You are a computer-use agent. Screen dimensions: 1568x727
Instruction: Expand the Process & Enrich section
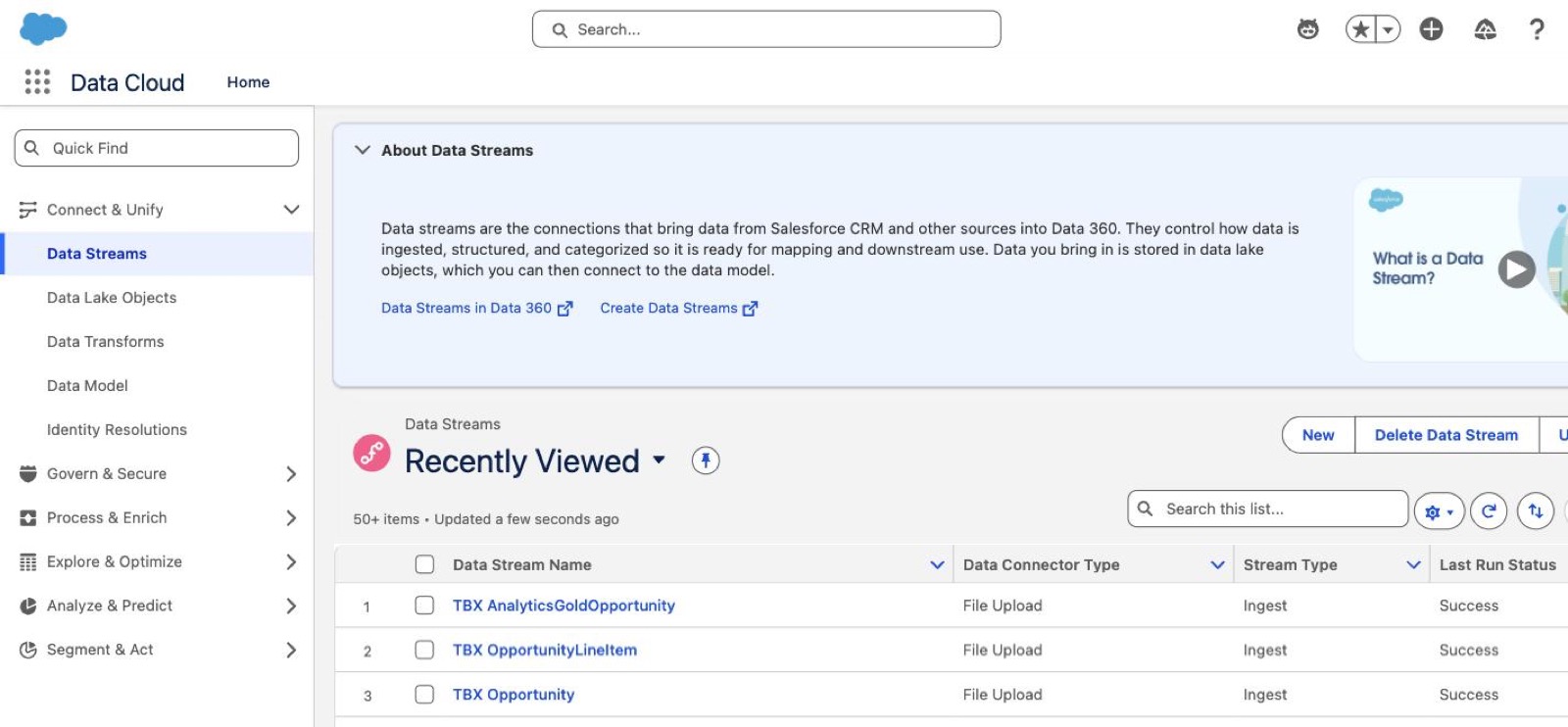click(x=291, y=517)
